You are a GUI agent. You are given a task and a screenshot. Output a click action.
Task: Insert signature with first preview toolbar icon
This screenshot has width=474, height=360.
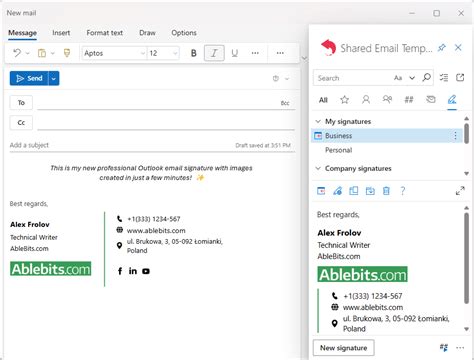tap(321, 191)
